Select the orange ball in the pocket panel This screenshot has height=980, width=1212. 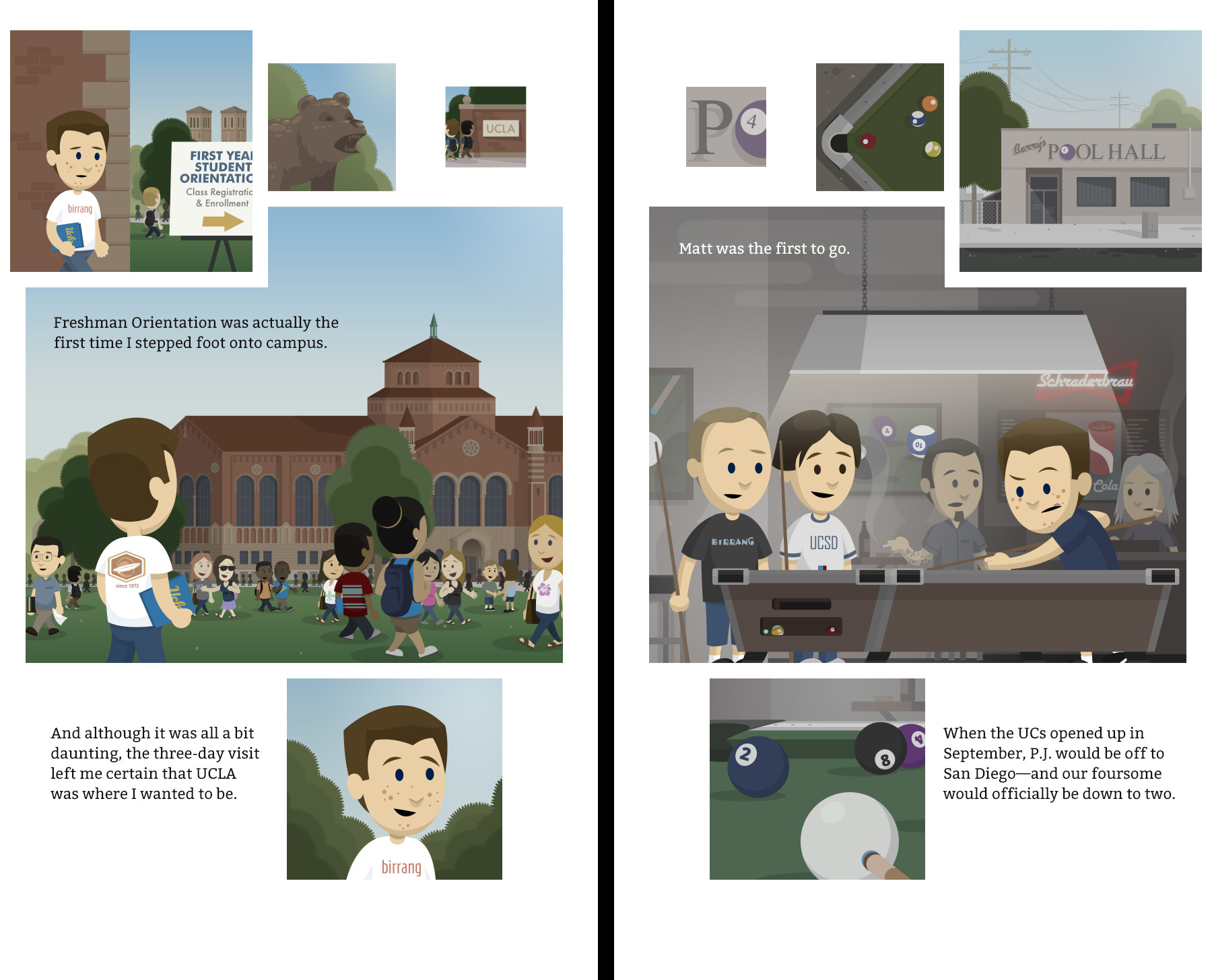coord(930,103)
